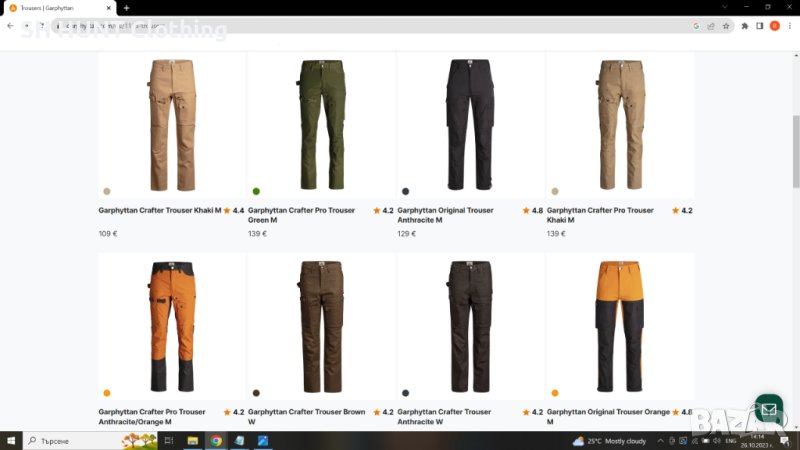The width and height of the screenshot is (800, 450).
Task: Click the Crafter Trouser Brown W product image
Action: point(320,325)
